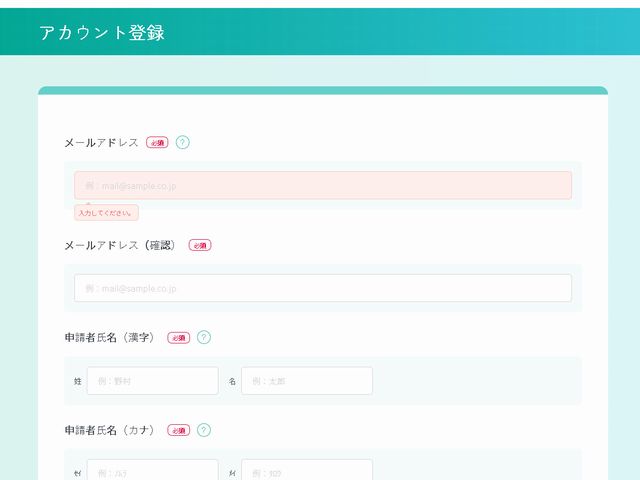Select the kanji 姓 field (例：野村)
This screenshot has height=480, width=640.
(152, 381)
